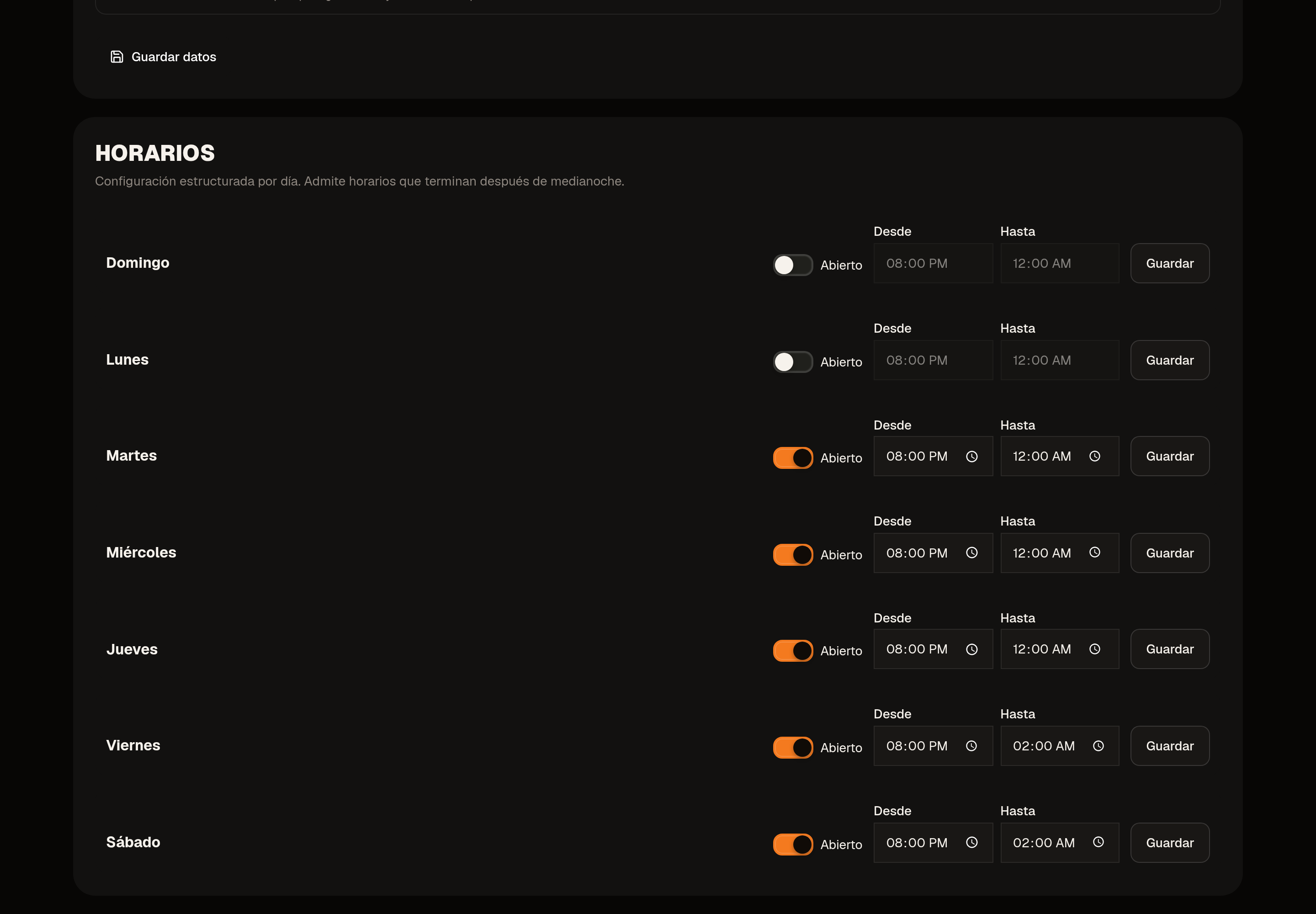Screen dimensions: 1316x914
Task: Click the Domingo Desde disabled time field
Action: coord(934,263)
